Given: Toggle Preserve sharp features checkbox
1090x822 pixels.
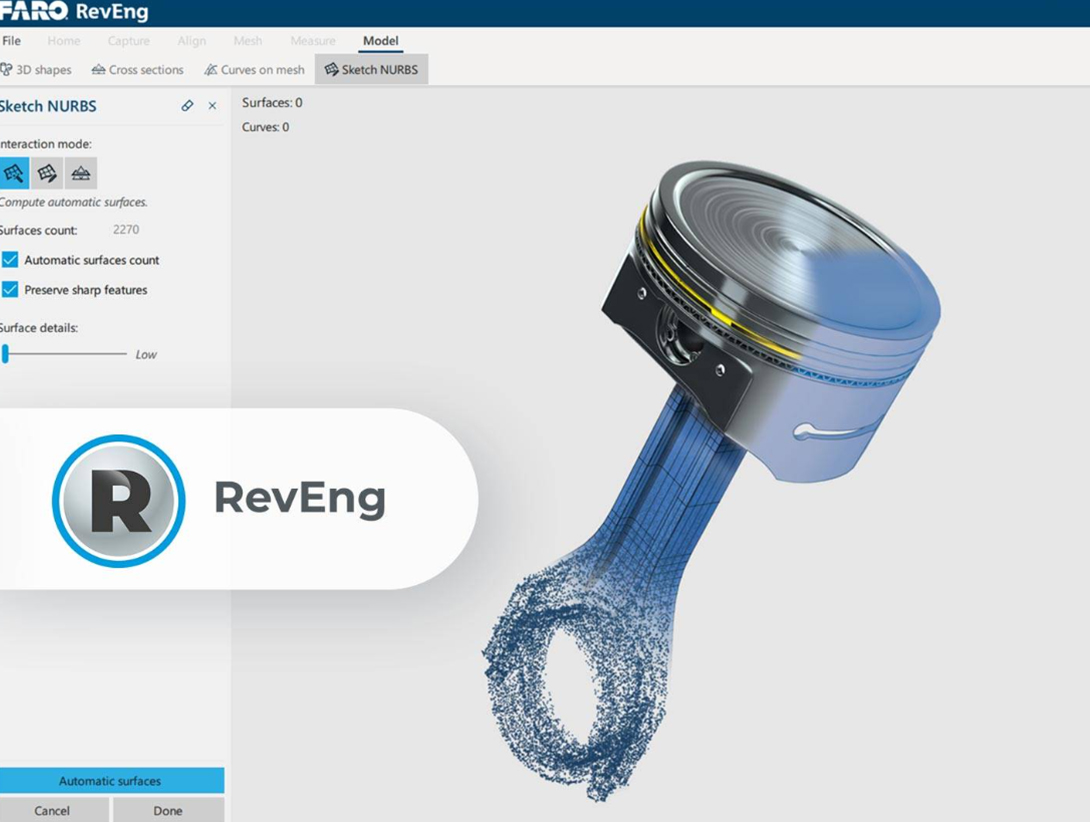Looking at the screenshot, I should 10,290.
